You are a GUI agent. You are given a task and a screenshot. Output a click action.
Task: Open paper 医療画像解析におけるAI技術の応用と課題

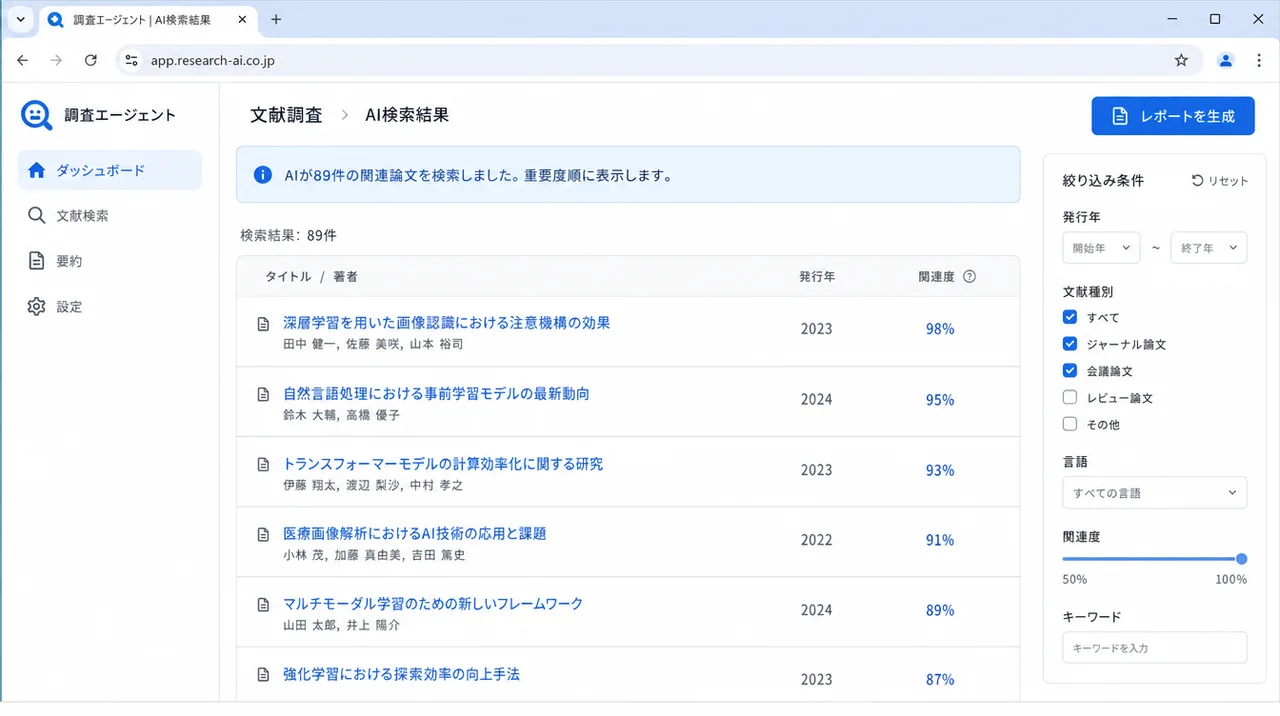pyautogui.click(x=415, y=534)
